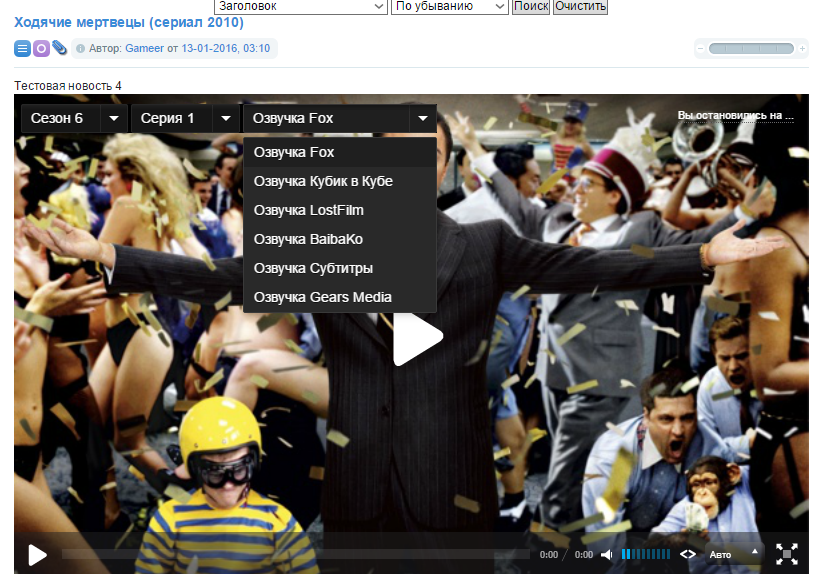
Task: Click the Очистить button
Action: tap(581, 7)
